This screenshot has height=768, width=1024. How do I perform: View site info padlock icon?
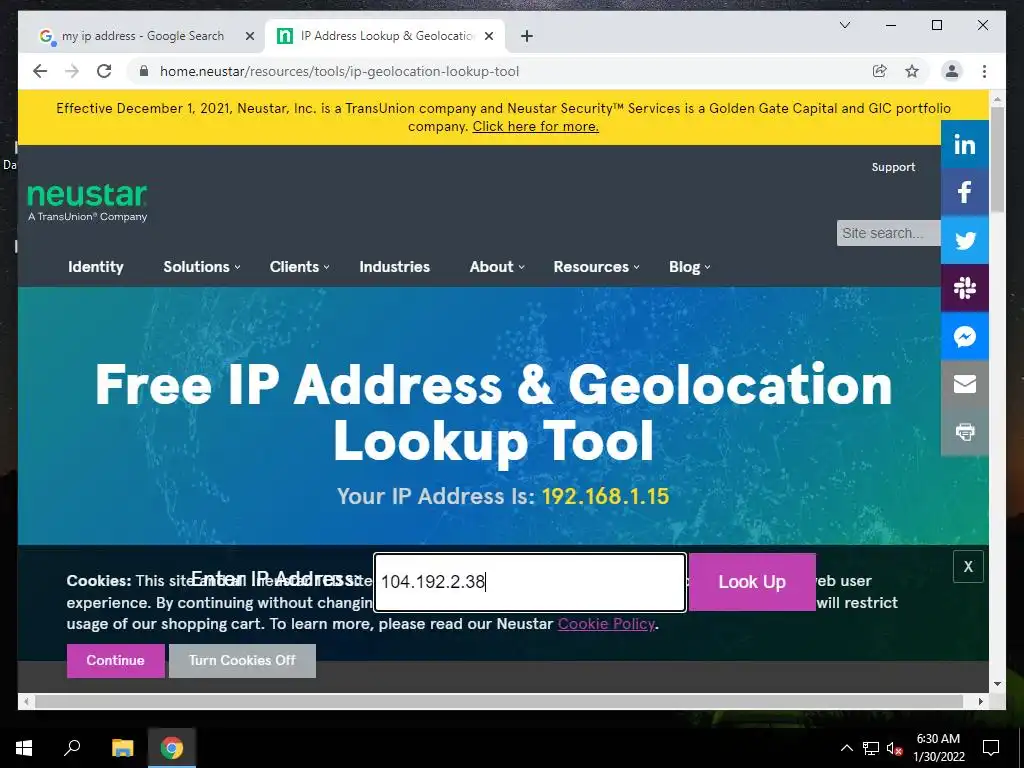point(144,71)
